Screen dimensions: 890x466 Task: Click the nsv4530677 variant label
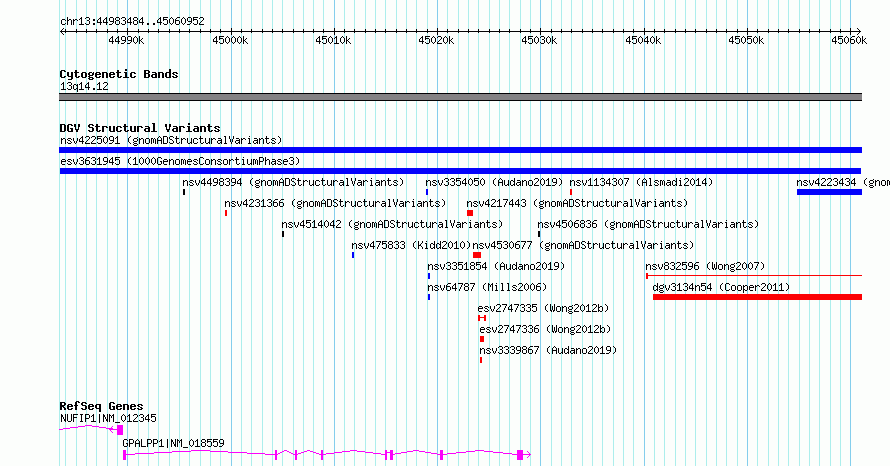click(x=583, y=245)
